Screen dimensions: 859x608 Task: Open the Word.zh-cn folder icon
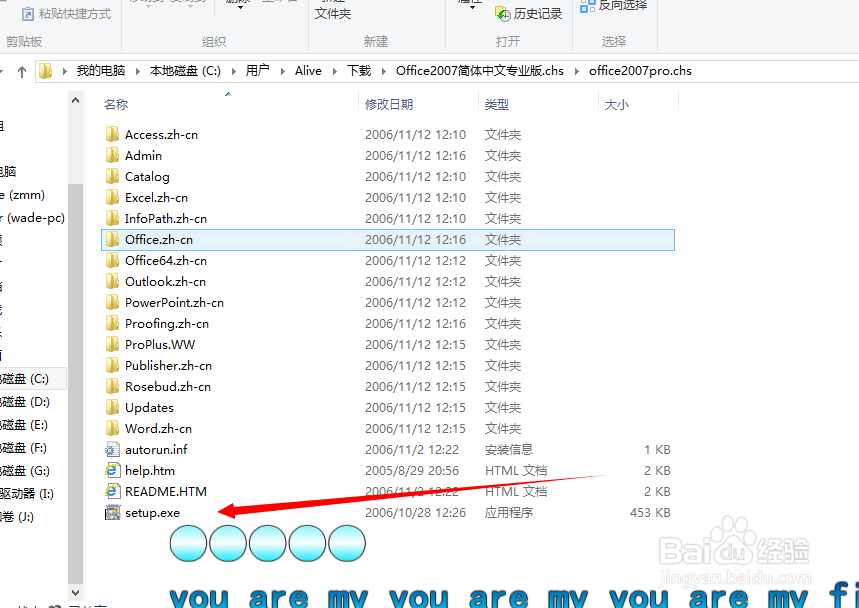point(114,428)
